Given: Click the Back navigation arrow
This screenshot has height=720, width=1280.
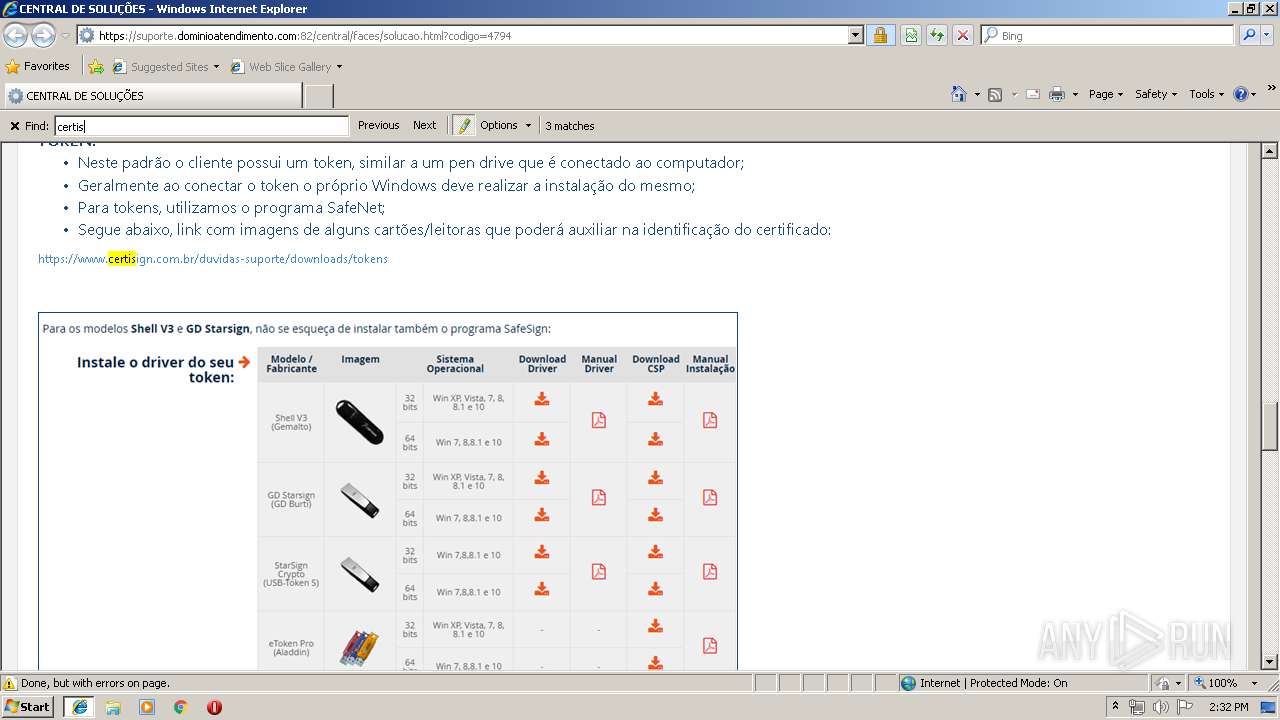Looking at the screenshot, I should 15,36.
